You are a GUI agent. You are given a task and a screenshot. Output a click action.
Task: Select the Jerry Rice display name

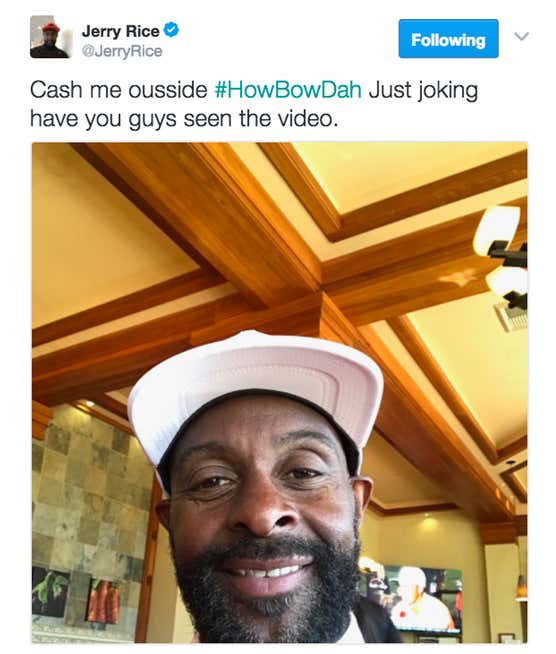click(x=121, y=31)
